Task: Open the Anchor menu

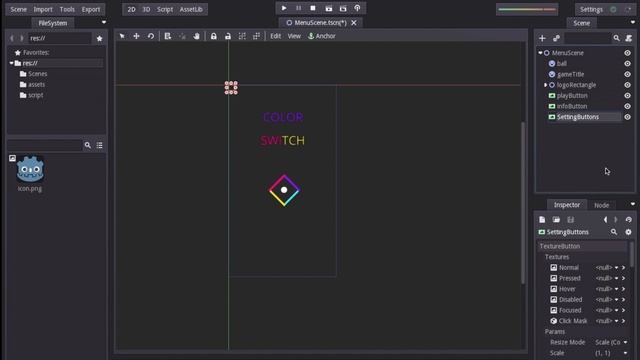Action: [322, 36]
